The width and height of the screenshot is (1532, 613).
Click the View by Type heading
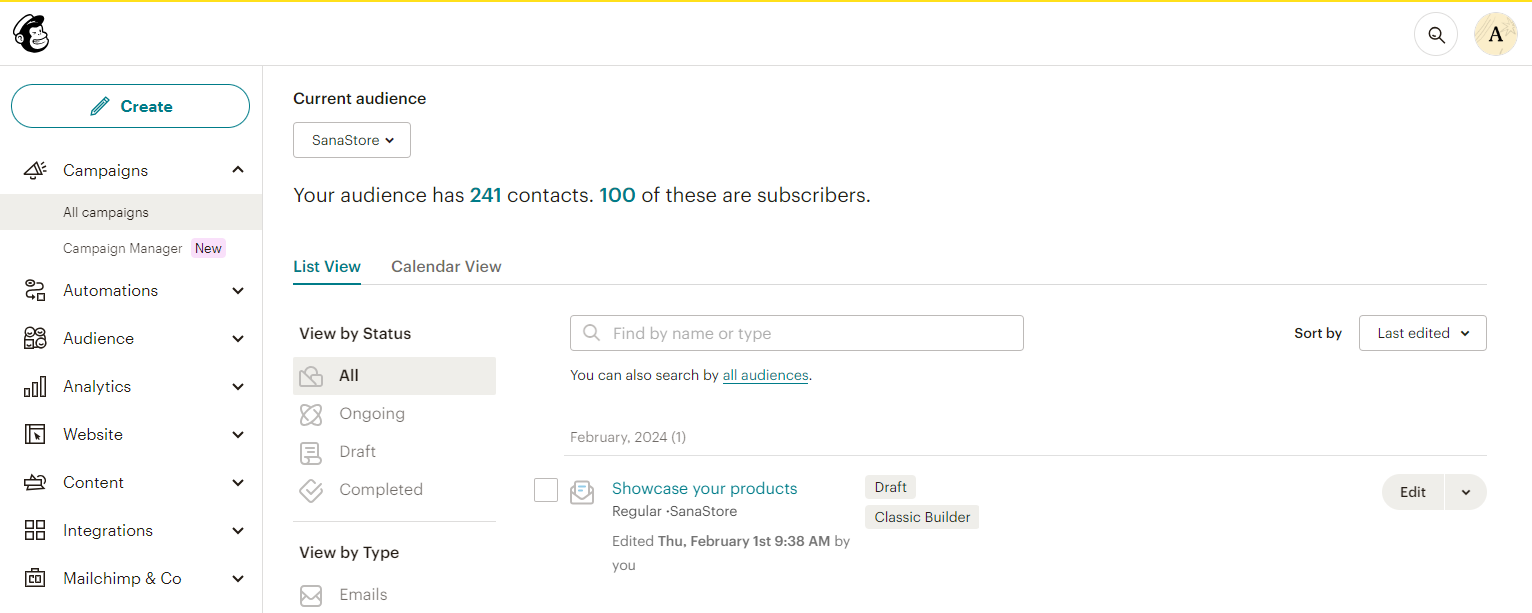349,552
